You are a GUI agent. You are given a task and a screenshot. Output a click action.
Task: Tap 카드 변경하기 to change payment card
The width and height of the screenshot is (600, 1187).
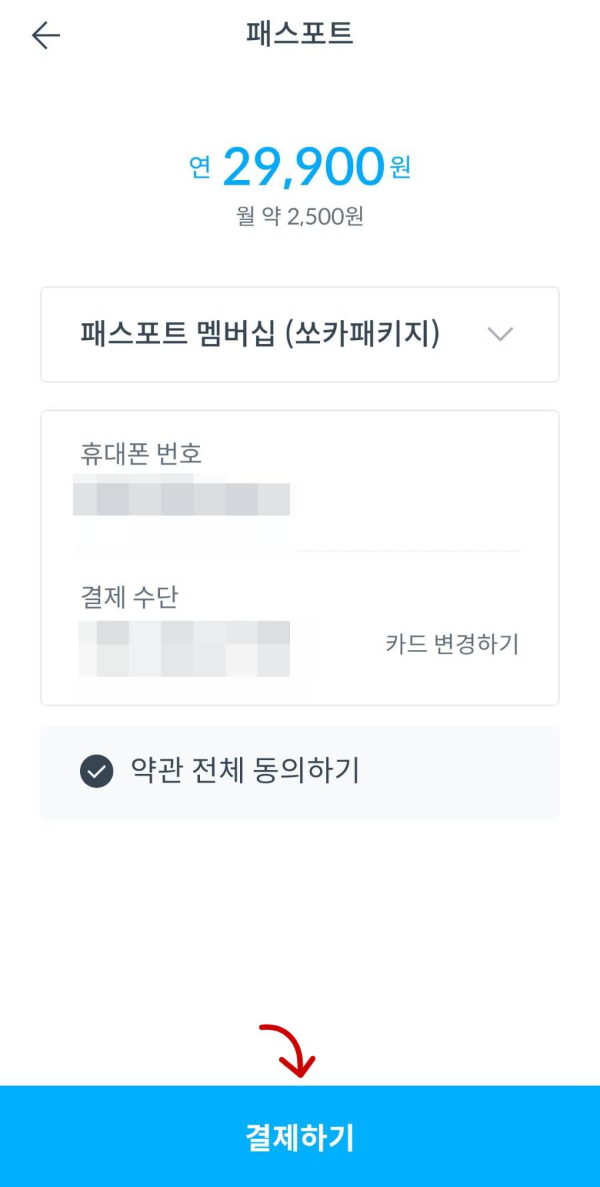(x=452, y=645)
